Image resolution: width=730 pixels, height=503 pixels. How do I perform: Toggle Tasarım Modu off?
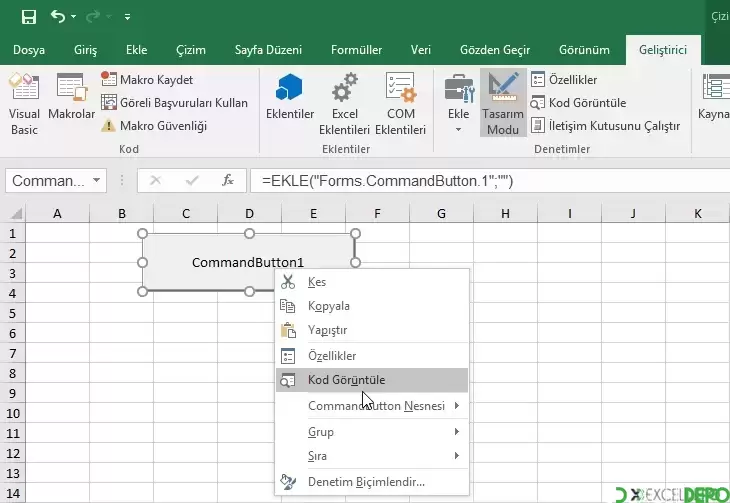(x=503, y=103)
